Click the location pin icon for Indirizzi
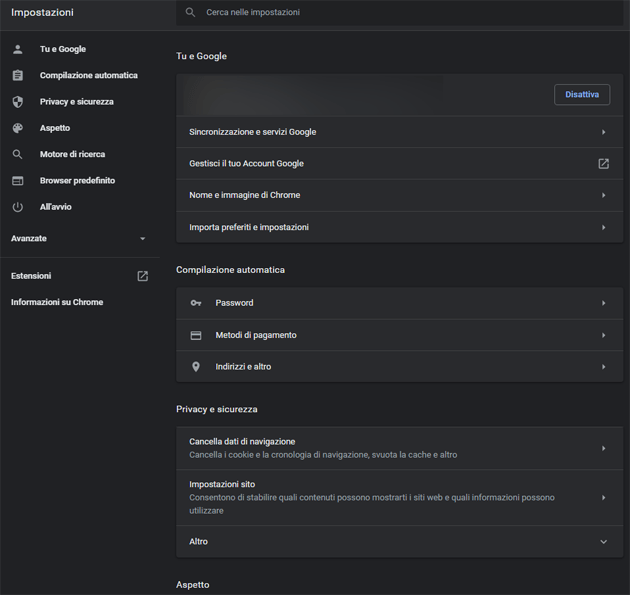This screenshot has width=630, height=595. pos(196,367)
